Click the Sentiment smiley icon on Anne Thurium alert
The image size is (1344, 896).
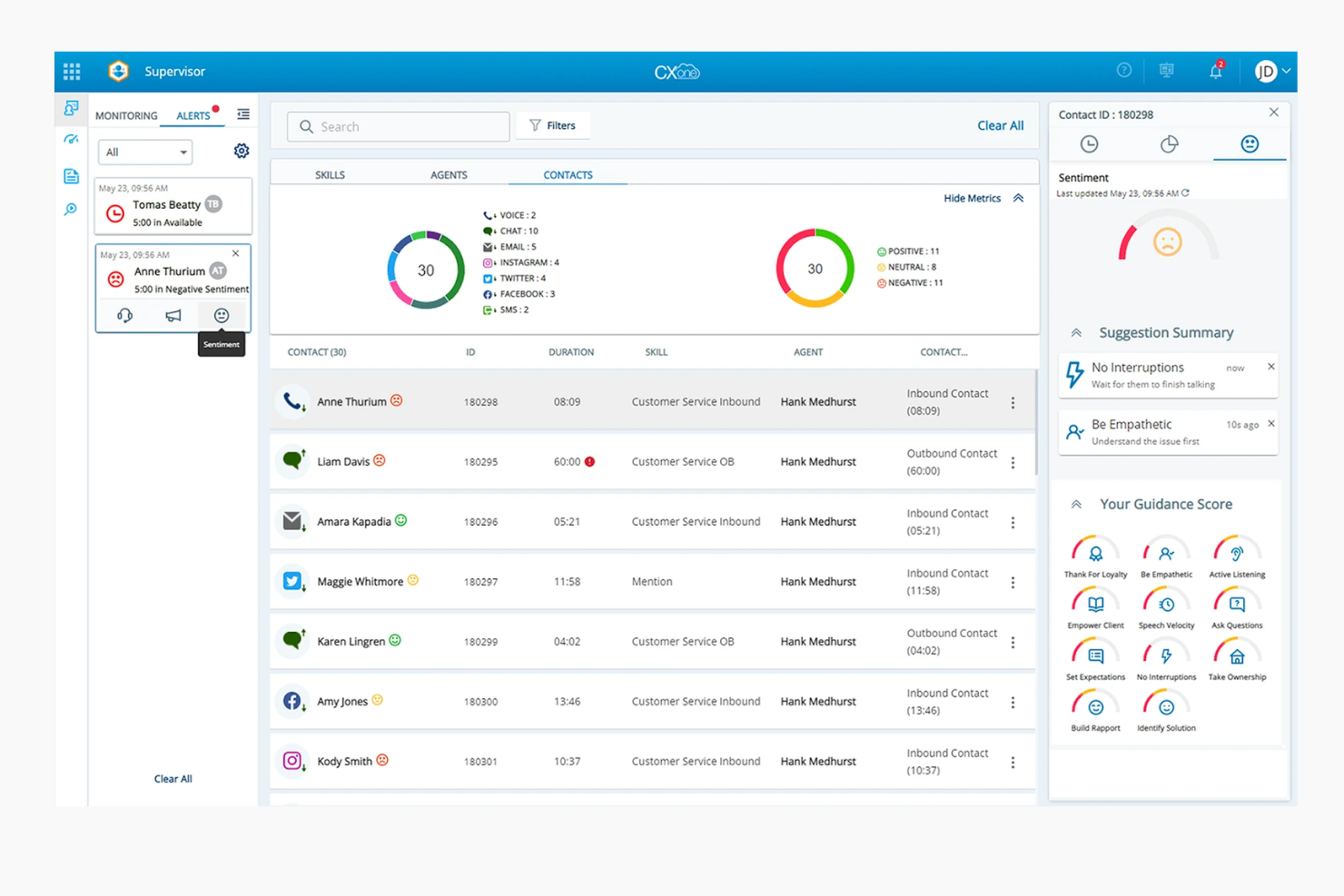222,315
